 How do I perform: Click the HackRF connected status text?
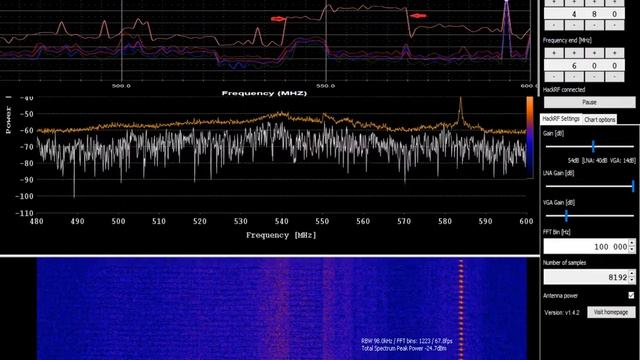pyautogui.click(x=564, y=90)
